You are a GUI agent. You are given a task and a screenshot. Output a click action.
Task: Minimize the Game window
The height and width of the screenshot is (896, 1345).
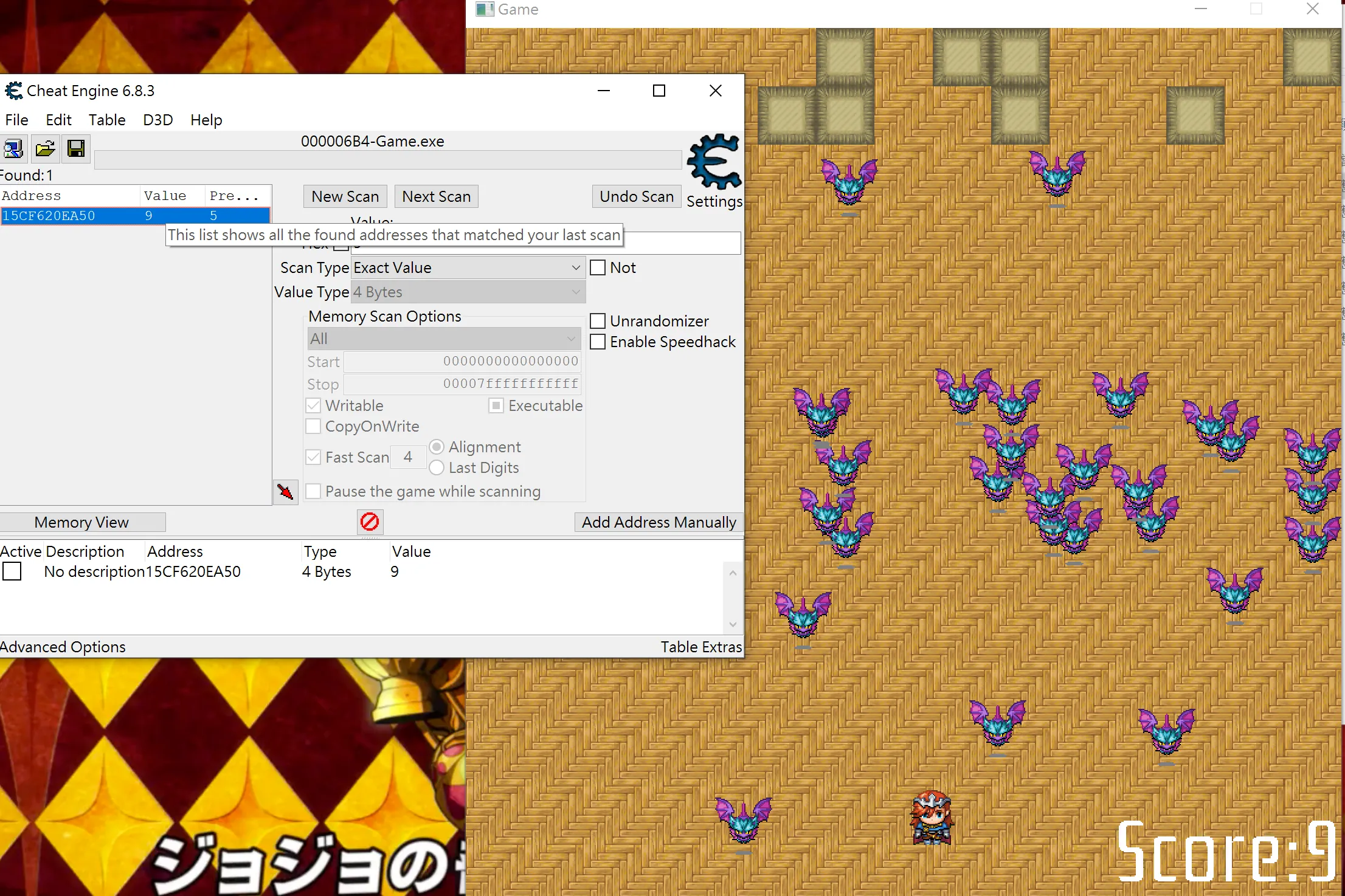[x=1201, y=9]
